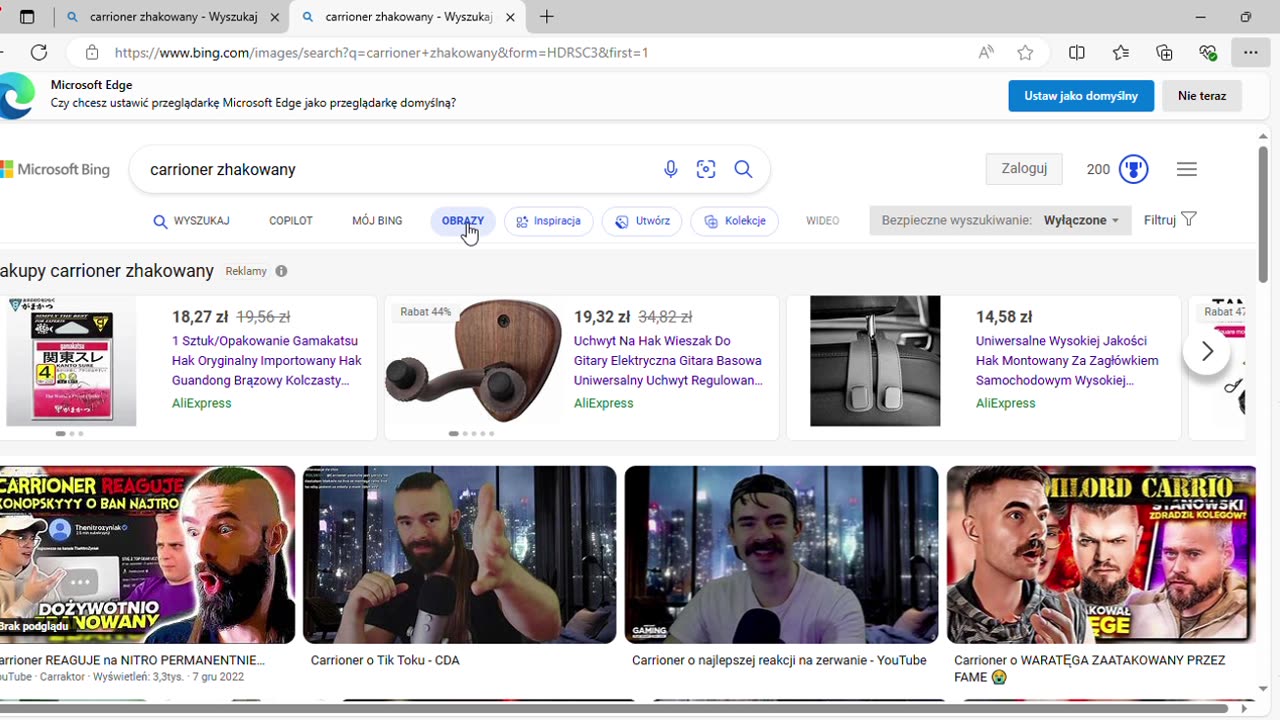The width and height of the screenshot is (1280, 720).
Task: Open tab actions menu icon in Edge
Action: tap(27, 17)
